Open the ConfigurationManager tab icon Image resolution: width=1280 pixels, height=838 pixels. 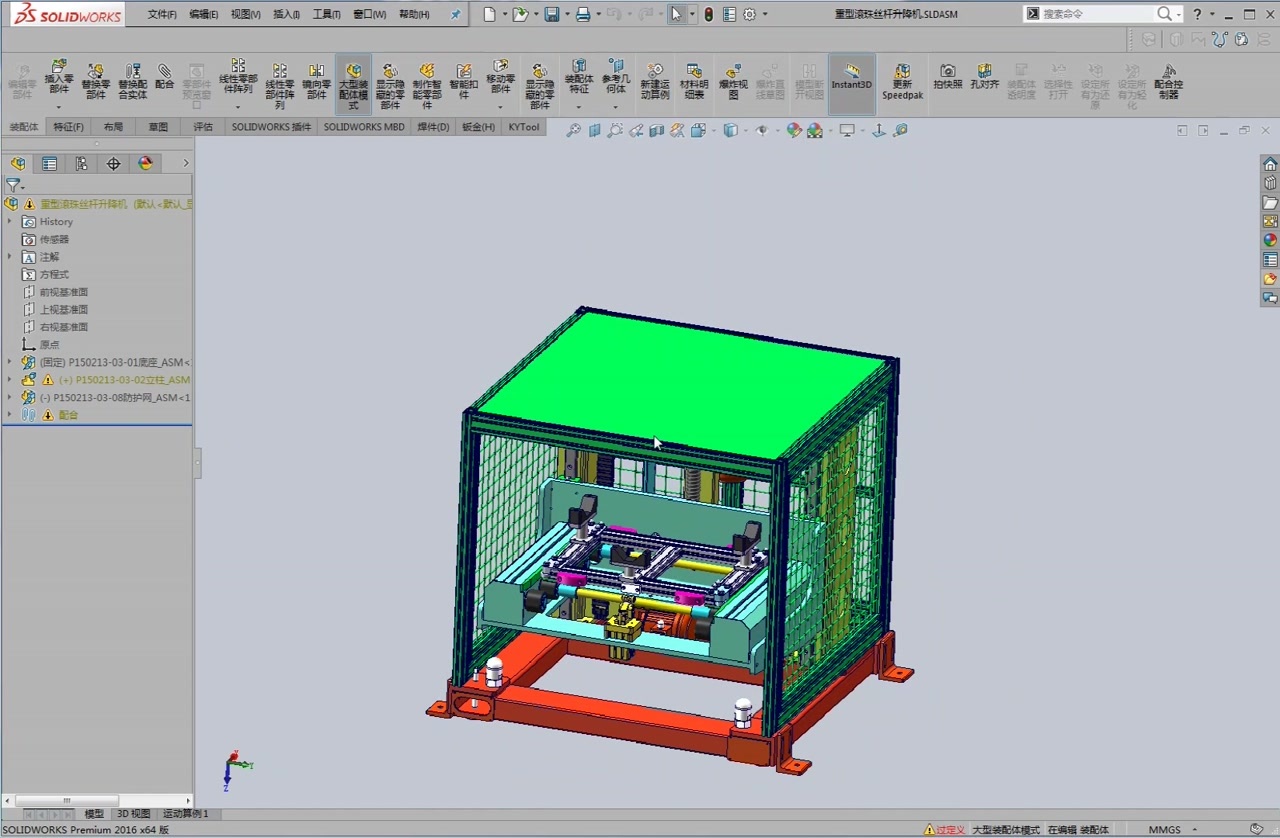tap(81, 164)
